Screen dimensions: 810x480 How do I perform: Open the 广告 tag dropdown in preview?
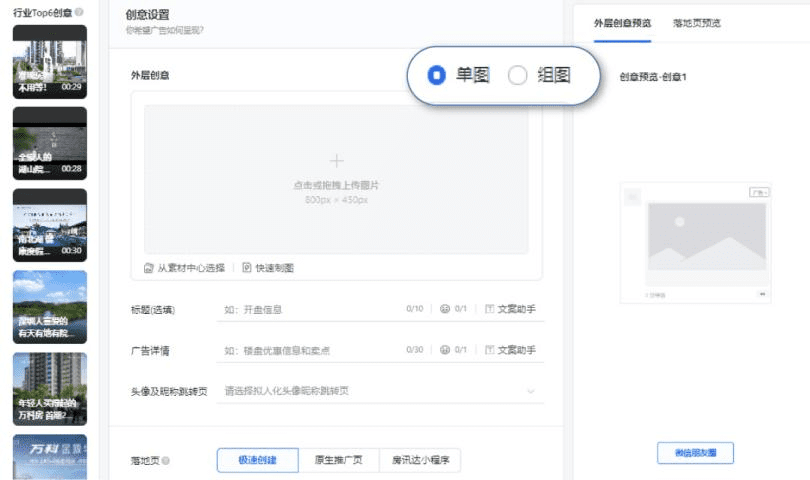pos(759,193)
